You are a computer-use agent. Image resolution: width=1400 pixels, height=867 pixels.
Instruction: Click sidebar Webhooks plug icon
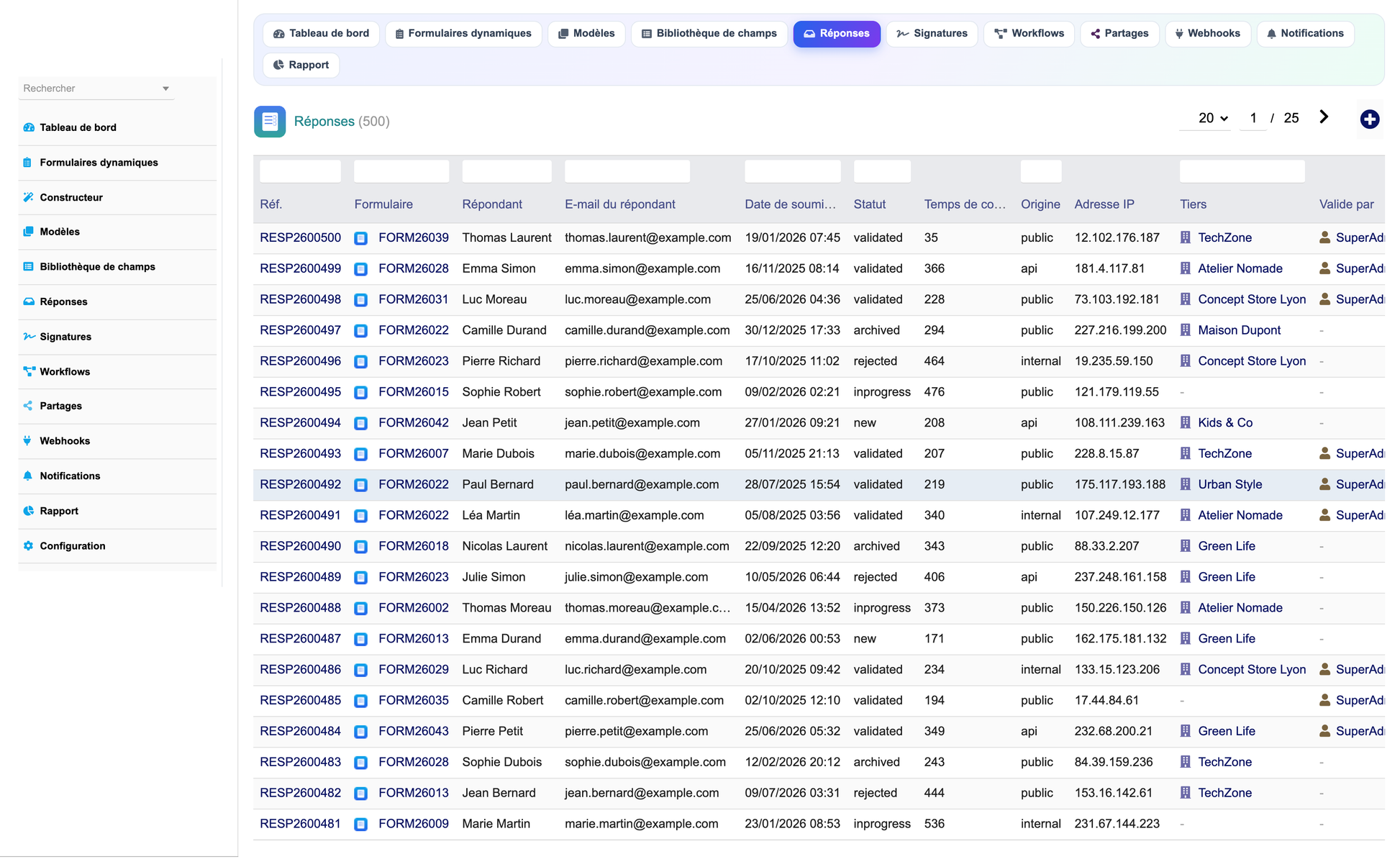coord(27,441)
